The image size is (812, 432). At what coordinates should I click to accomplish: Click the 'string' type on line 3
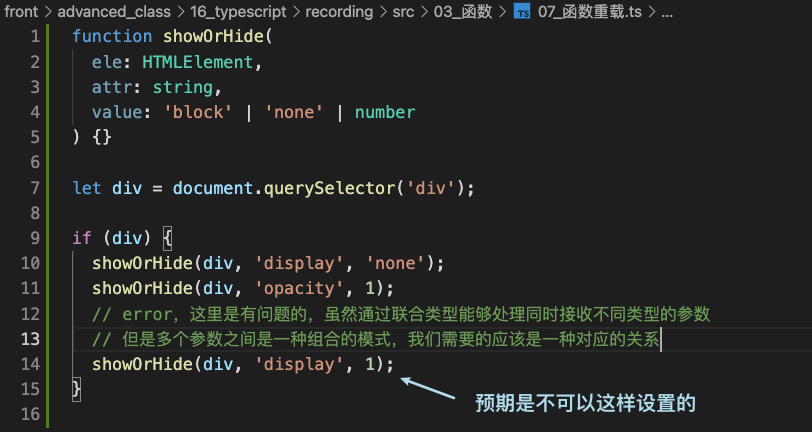pyautogui.click(x=182, y=88)
